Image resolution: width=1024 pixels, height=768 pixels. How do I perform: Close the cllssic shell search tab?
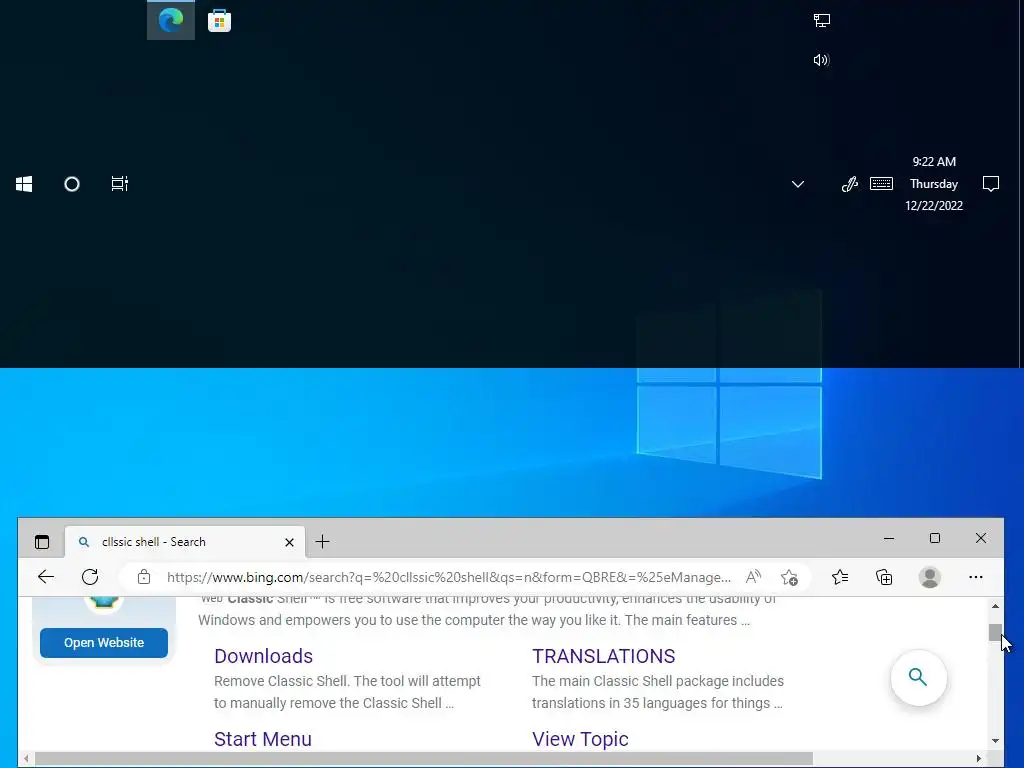pyautogui.click(x=289, y=542)
